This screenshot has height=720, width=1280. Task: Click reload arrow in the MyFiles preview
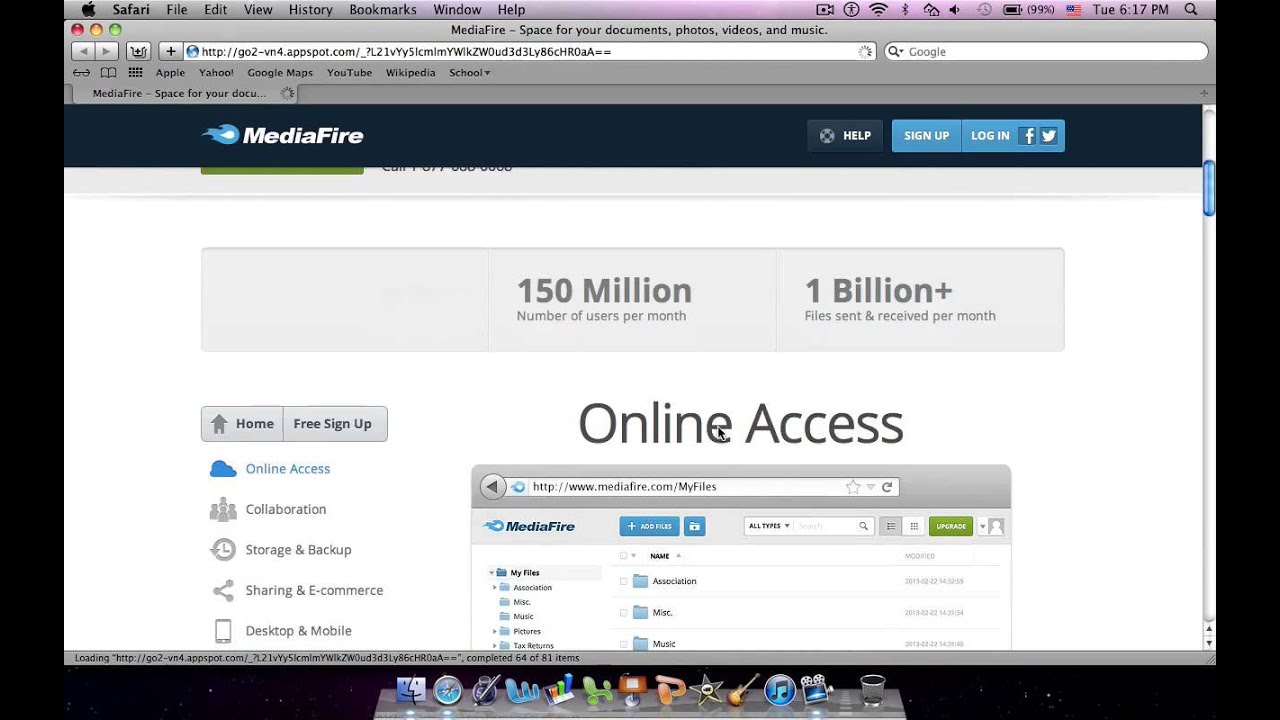pyautogui.click(x=887, y=487)
